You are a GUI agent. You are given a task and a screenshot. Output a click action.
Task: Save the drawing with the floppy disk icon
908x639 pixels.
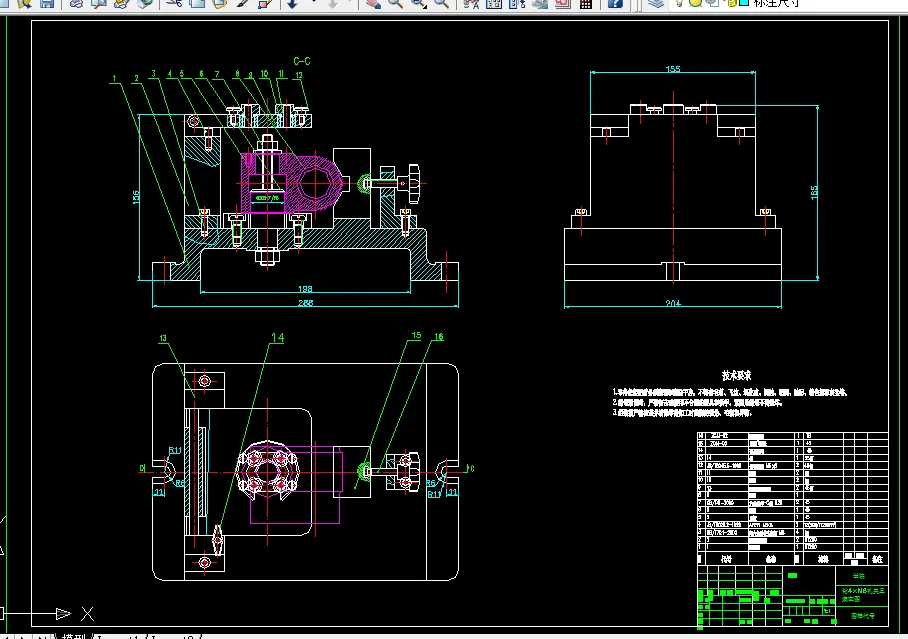click(46, 3)
